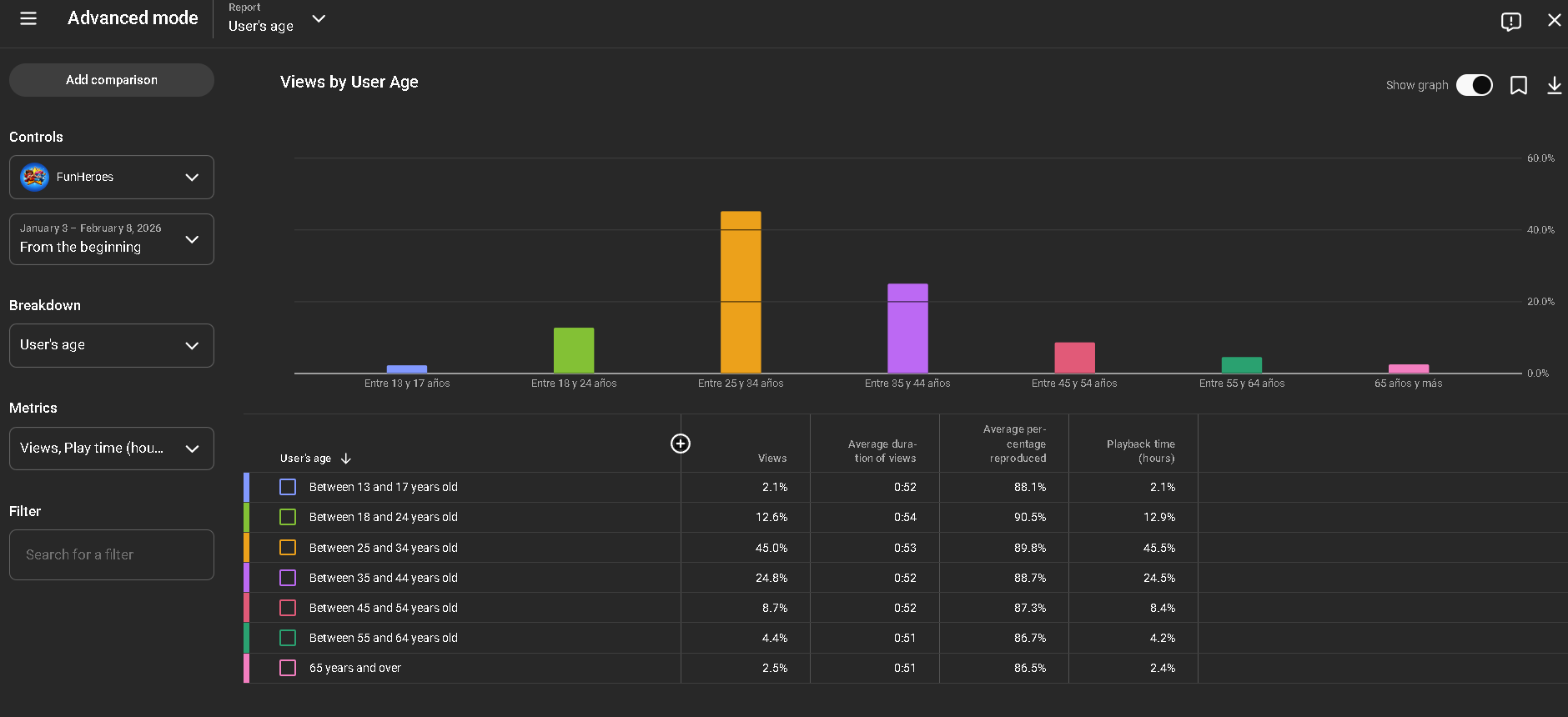Toggle the Show graph switch
Viewport: 1568px width, 717px height.
(1474, 85)
